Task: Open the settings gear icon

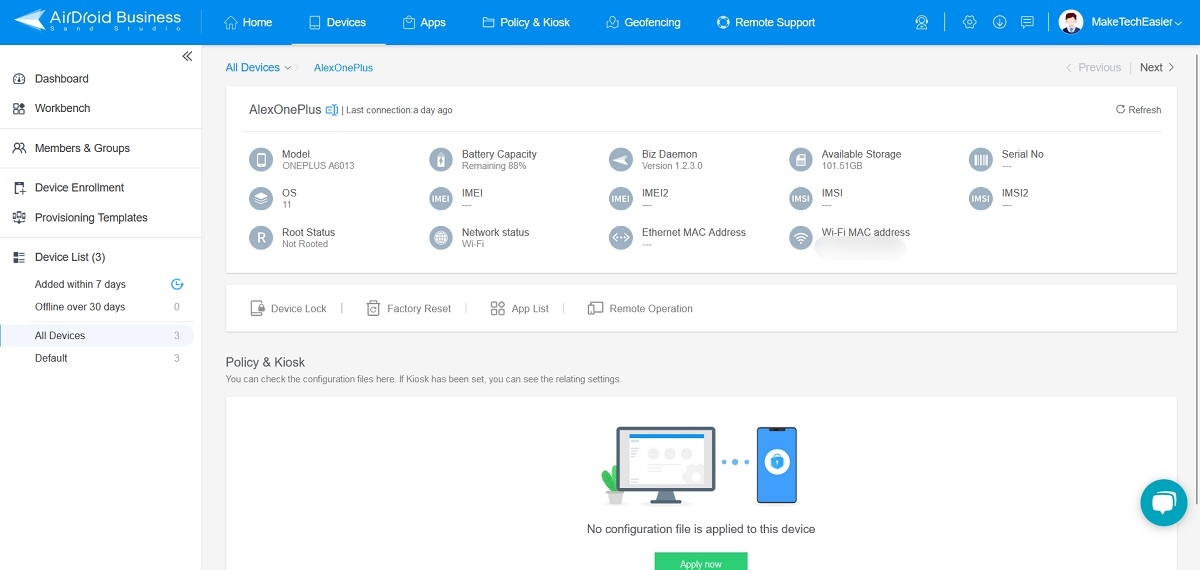Action: [x=969, y=22]
